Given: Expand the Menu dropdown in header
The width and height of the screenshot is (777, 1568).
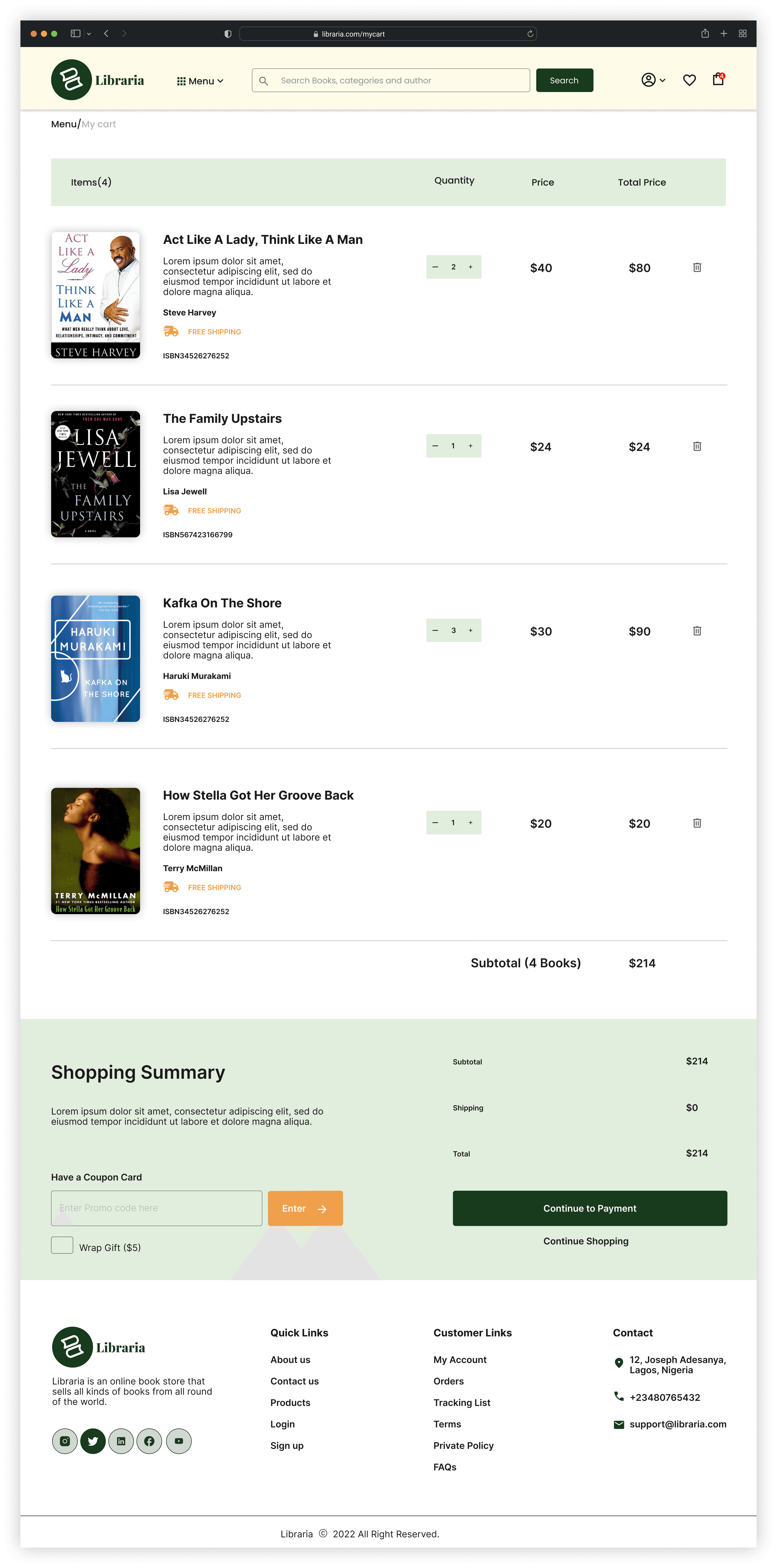Looking at the screenshot, I should coord(200,81).
